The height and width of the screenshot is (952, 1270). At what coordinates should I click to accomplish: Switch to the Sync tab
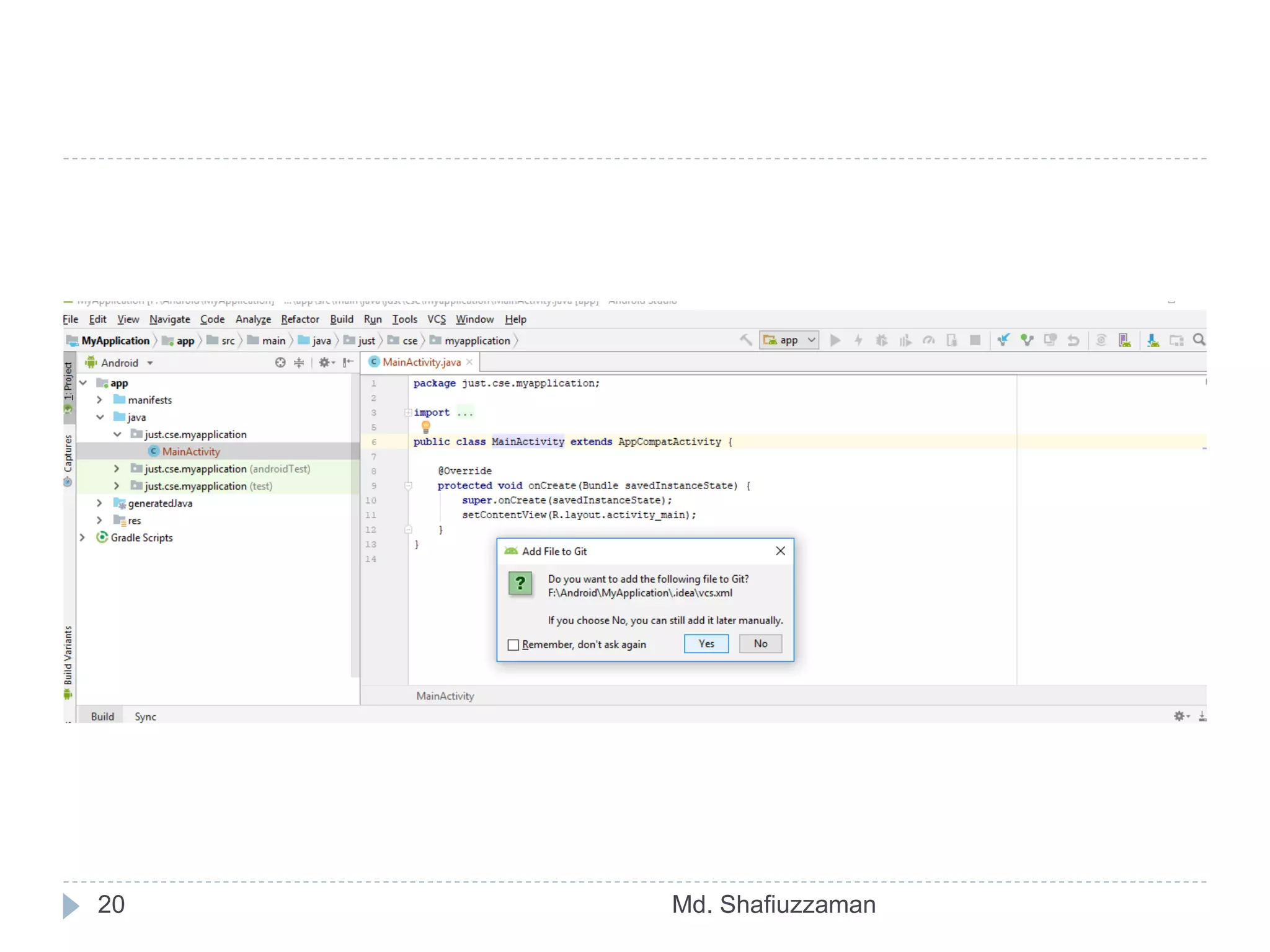click(145, 716)
